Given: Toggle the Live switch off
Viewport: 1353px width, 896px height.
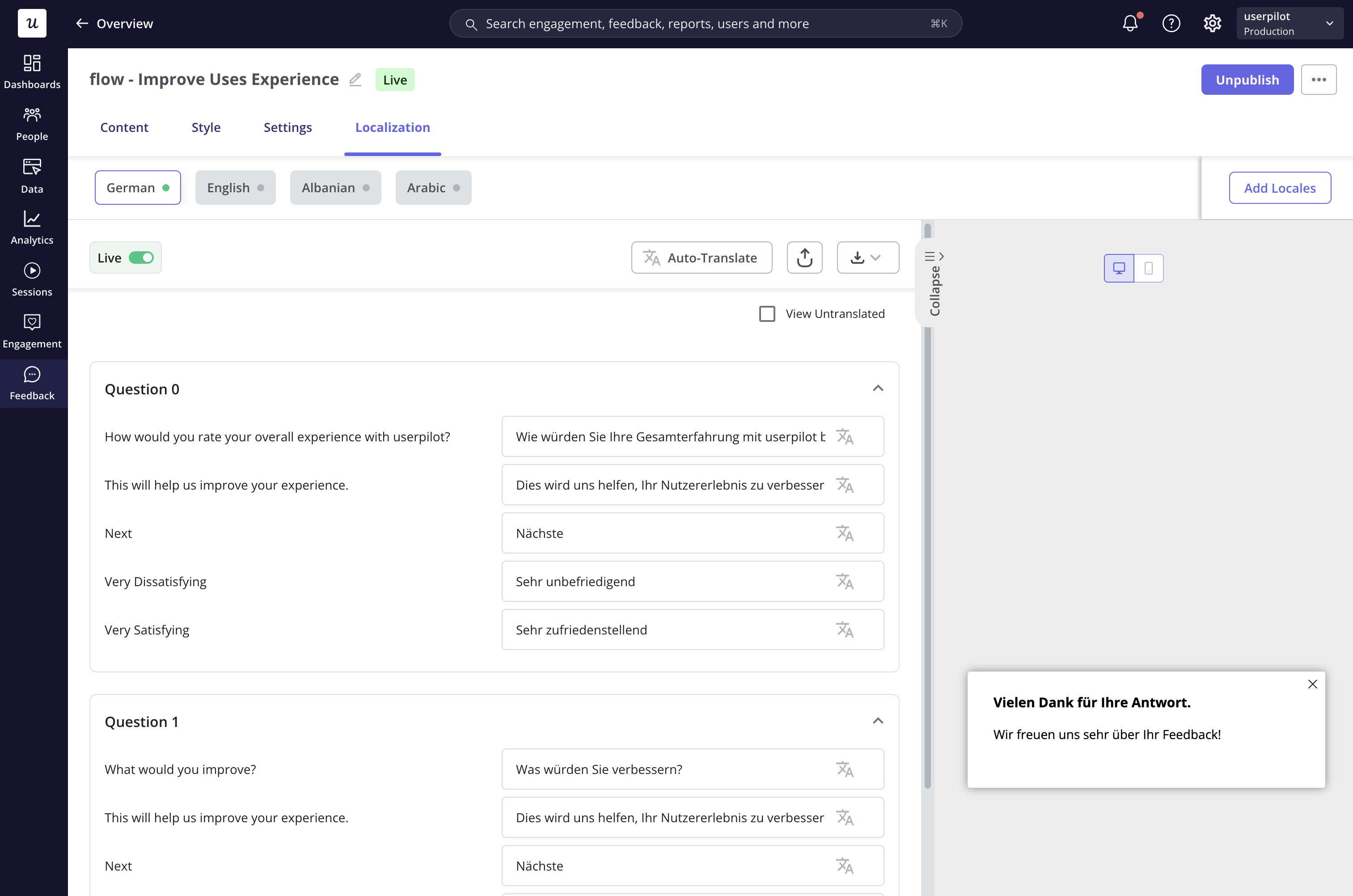Looking at the screenshot, I should coord(141,258).
